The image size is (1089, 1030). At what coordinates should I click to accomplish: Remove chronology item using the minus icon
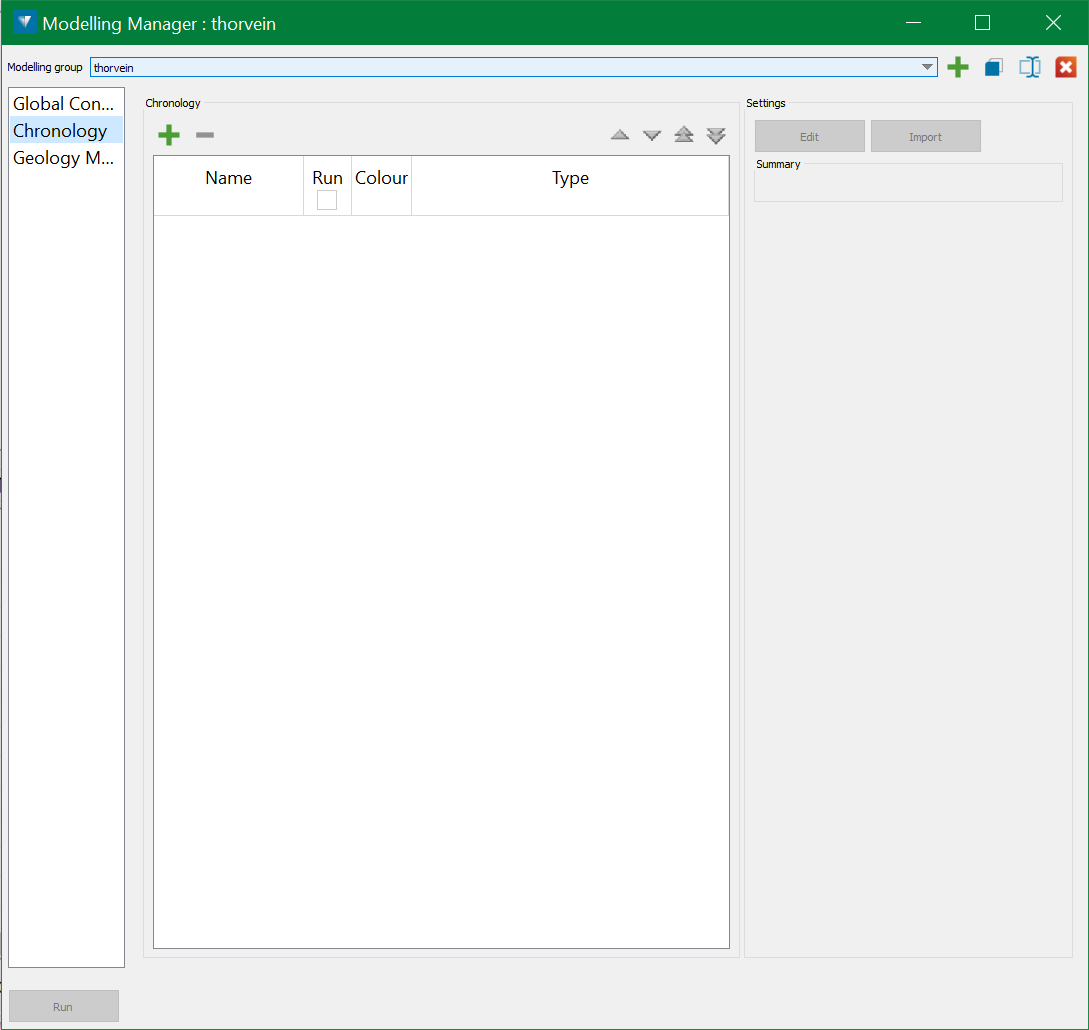(205, 135)
